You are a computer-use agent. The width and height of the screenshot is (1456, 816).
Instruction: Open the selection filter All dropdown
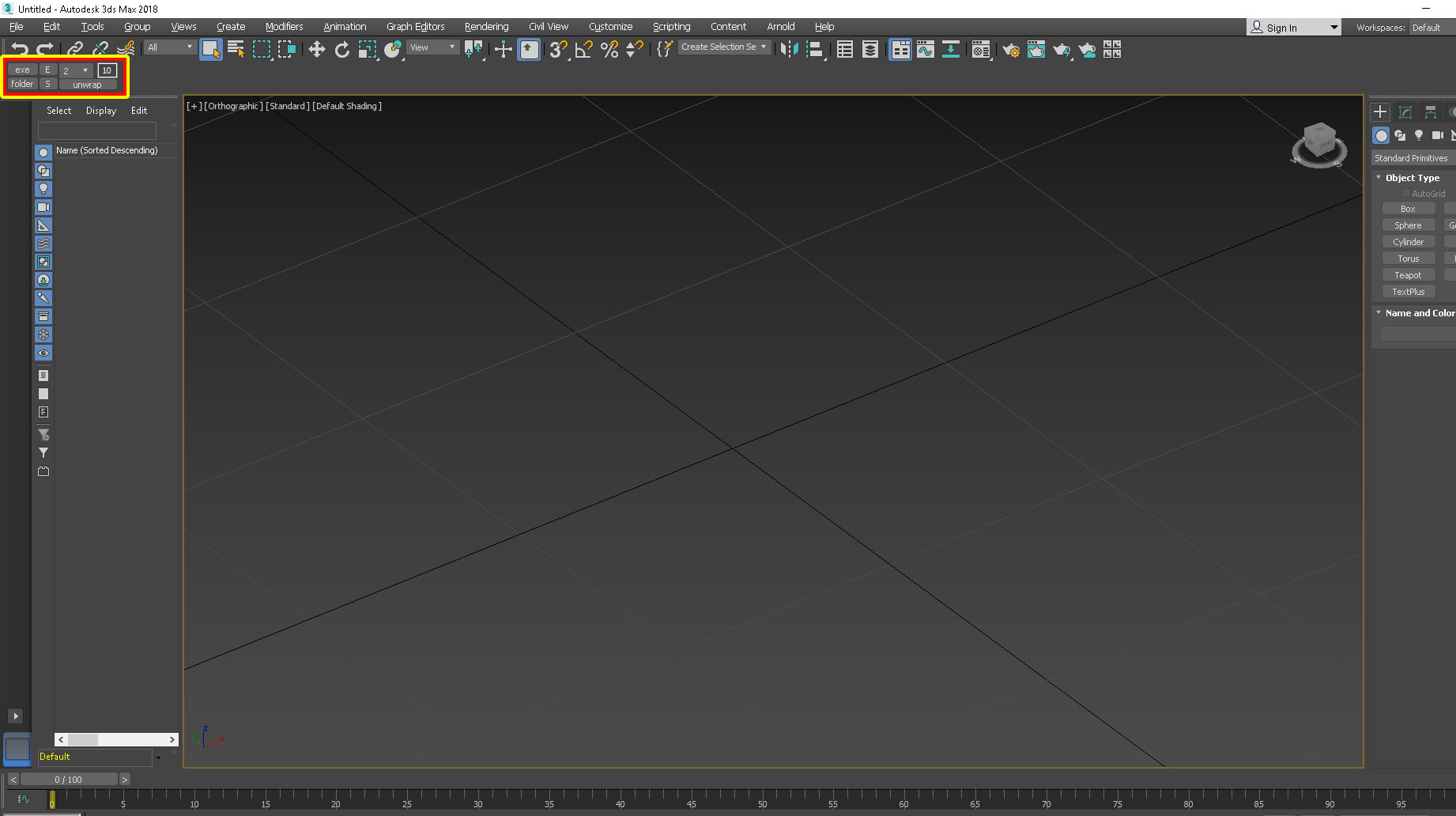click(x=170, y=47)
